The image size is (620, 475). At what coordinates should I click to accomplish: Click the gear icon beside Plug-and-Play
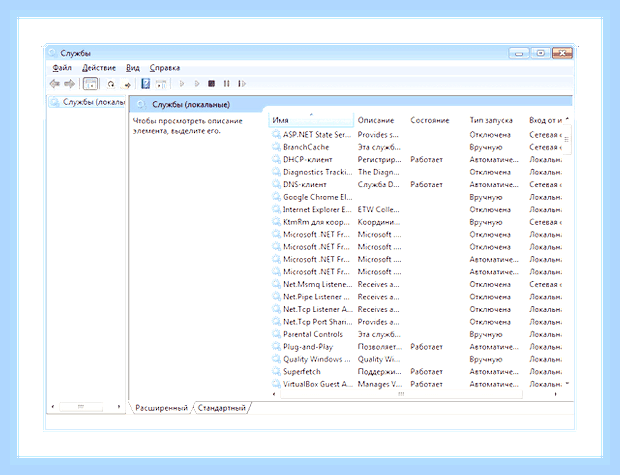coord(276,346)
